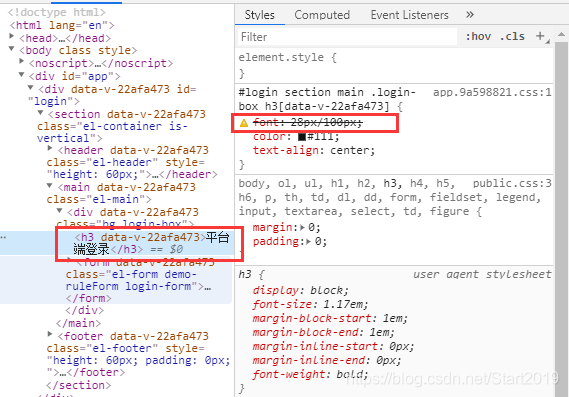This screenshot has width=569, height=397.
Task: Open app.9a598821.css:1 source link
Action: coord(492,92)
